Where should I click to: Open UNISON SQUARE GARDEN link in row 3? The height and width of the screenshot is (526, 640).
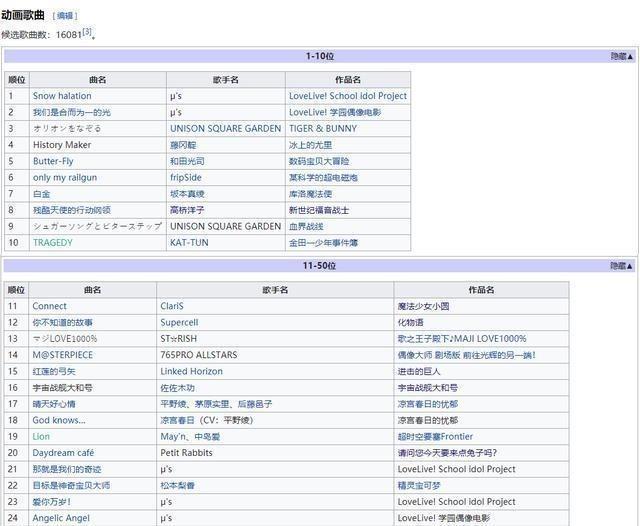tap(225, 129)
